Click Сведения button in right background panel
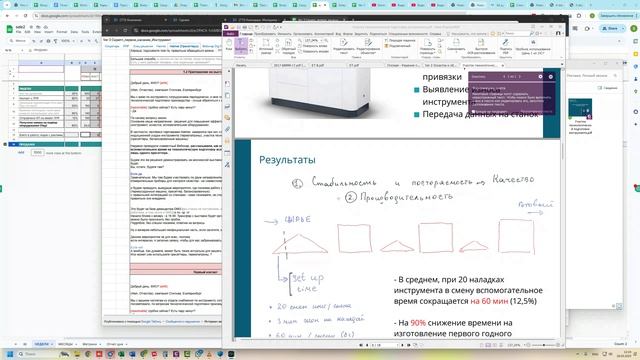 pos(608,88)
